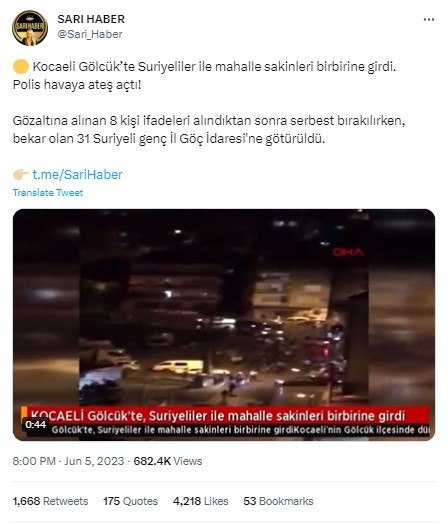Viewport: 448px width, 524px height.
Task: Click the 53 Bookmarks count
Action: pyautogui.click(x=278, y=501)
